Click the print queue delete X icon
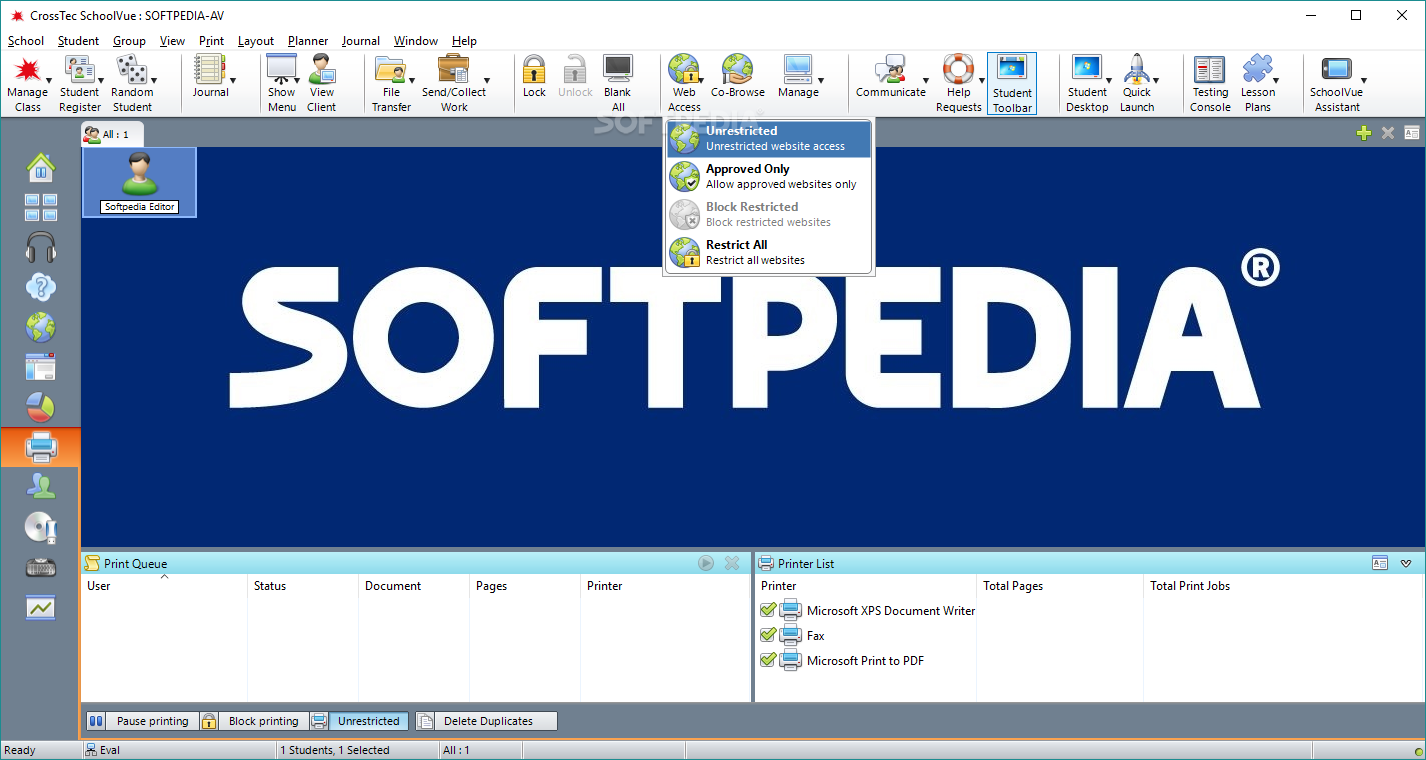1426x760 pixels. point(732,563)
